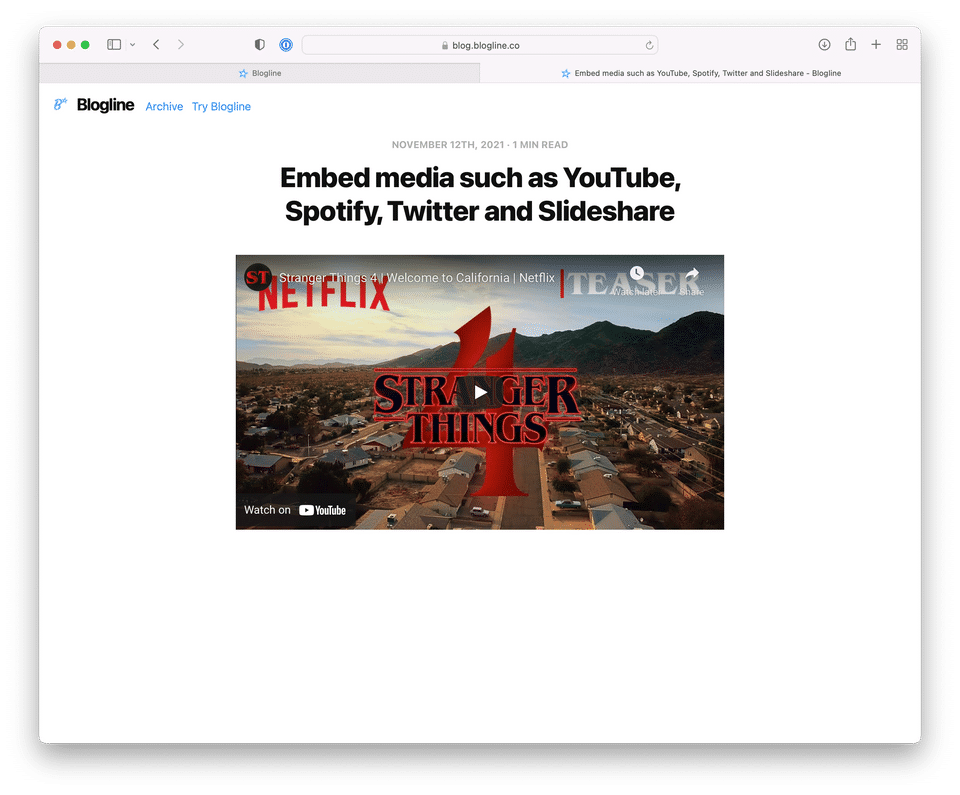Image resolution: width=960 pixels, height=795 pixels.
Task: Close the Safari window with red button
Action: [x=57, y=45]
